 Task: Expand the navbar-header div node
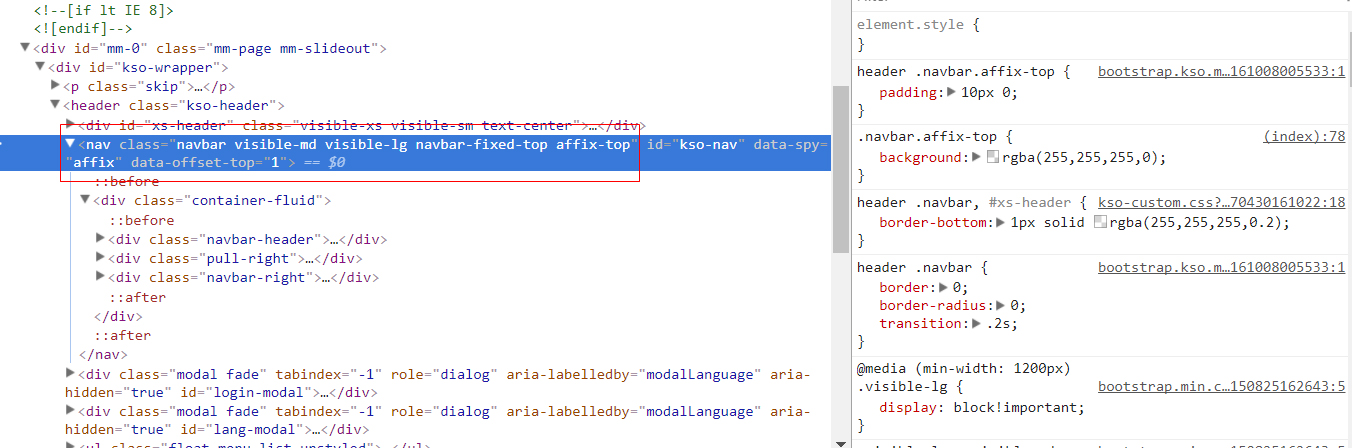click(100, 239)
